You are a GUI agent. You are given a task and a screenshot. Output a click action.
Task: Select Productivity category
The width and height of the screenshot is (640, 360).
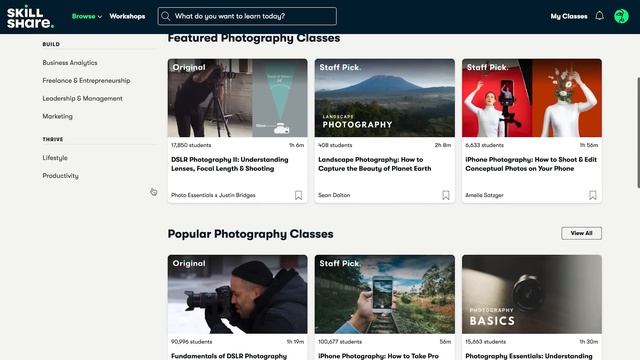(x=60, y=176)
